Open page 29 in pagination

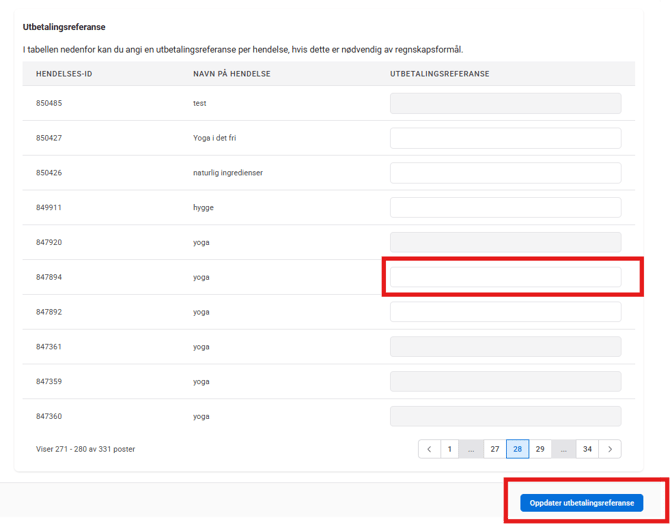540,449
